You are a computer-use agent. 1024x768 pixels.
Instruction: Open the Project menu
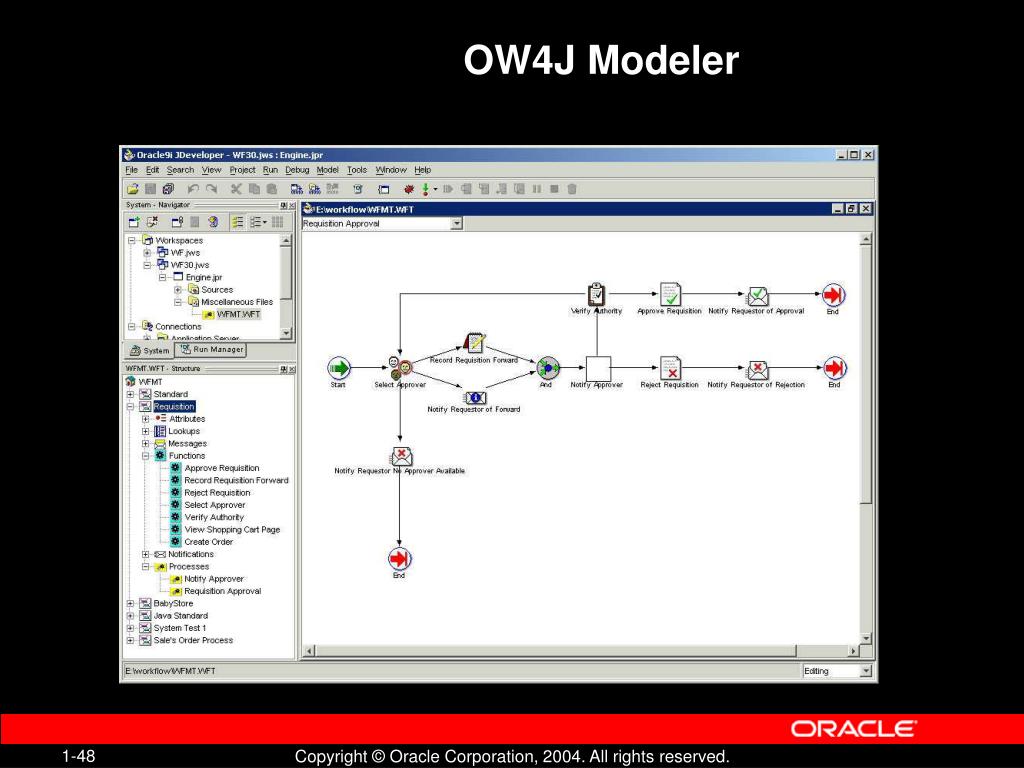click(242, 170)
